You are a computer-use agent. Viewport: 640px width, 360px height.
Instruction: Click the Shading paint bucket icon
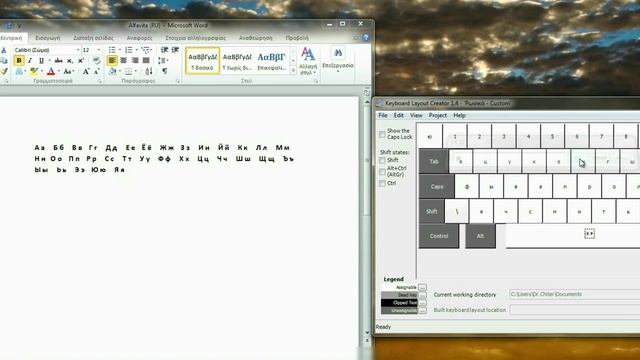click(112, 71)
